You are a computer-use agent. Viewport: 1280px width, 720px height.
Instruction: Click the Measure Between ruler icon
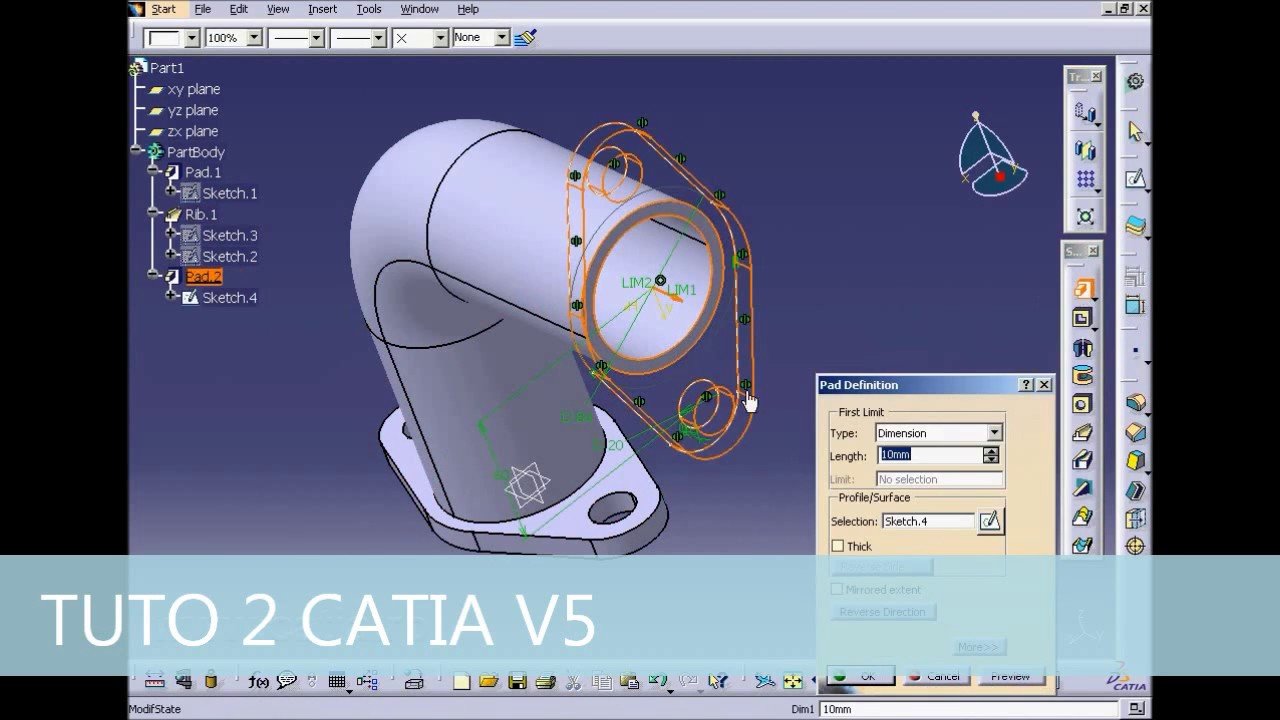click(x=154, y=682)
